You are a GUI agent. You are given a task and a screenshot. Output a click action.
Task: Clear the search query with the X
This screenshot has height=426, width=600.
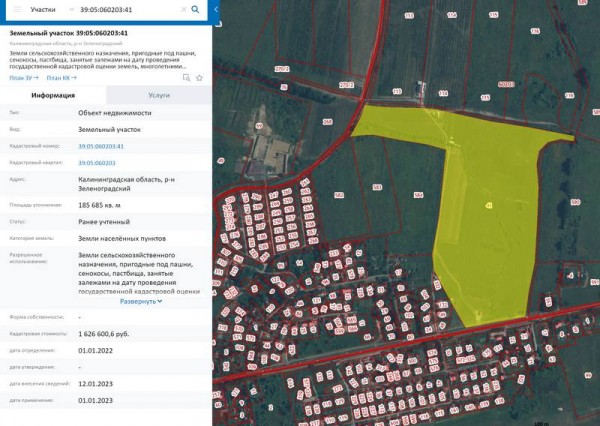(x=184, y=10)
